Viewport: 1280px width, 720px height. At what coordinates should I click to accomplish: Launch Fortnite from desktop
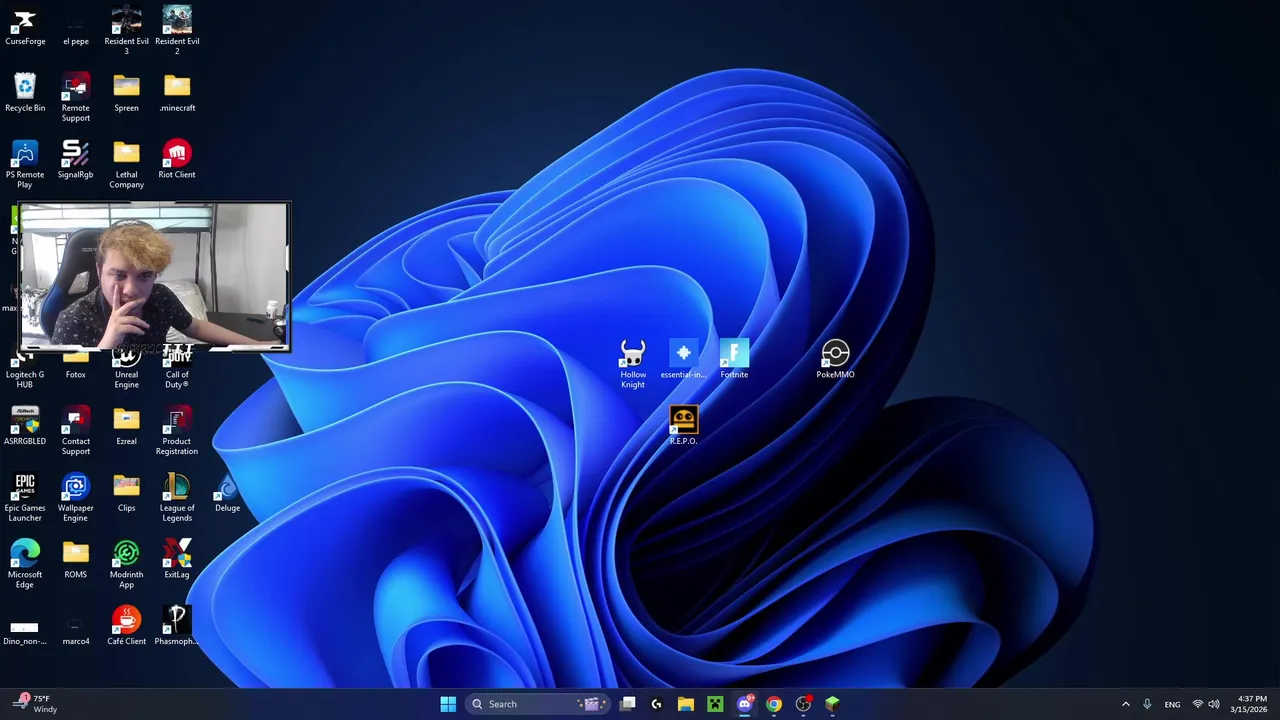point(734,360)
